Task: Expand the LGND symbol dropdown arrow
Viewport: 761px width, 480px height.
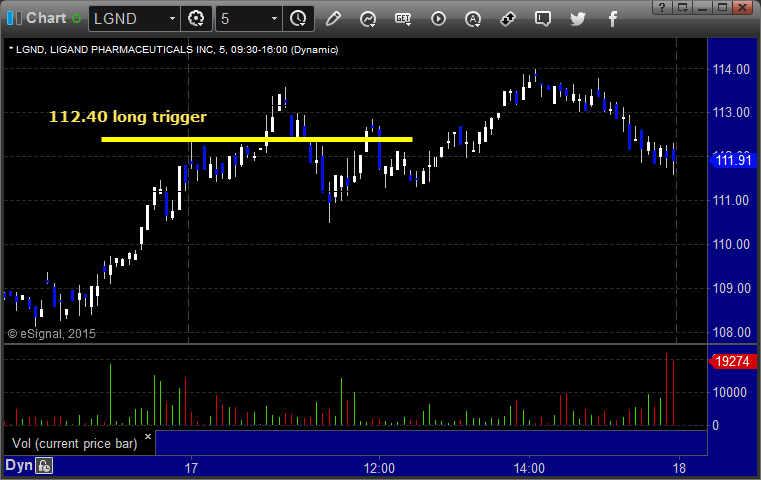Action: coord(172,19)
